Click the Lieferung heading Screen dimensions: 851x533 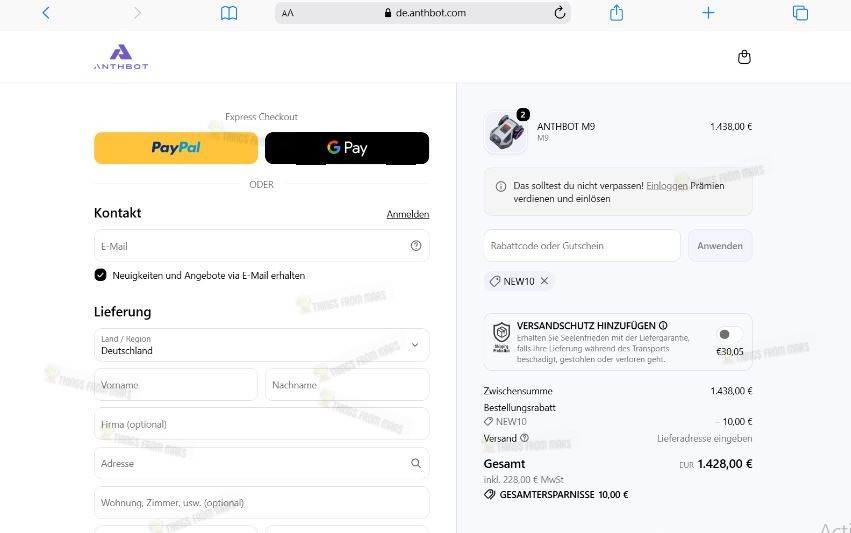point(123,312)
